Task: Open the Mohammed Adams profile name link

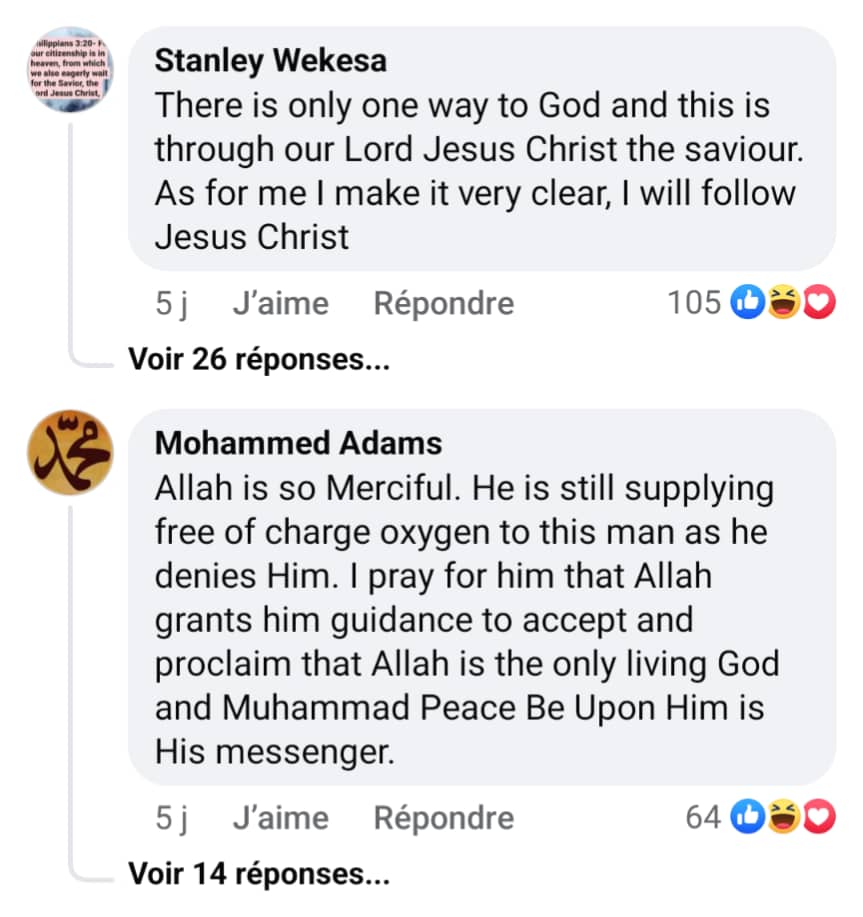Action: coord(298,442)
